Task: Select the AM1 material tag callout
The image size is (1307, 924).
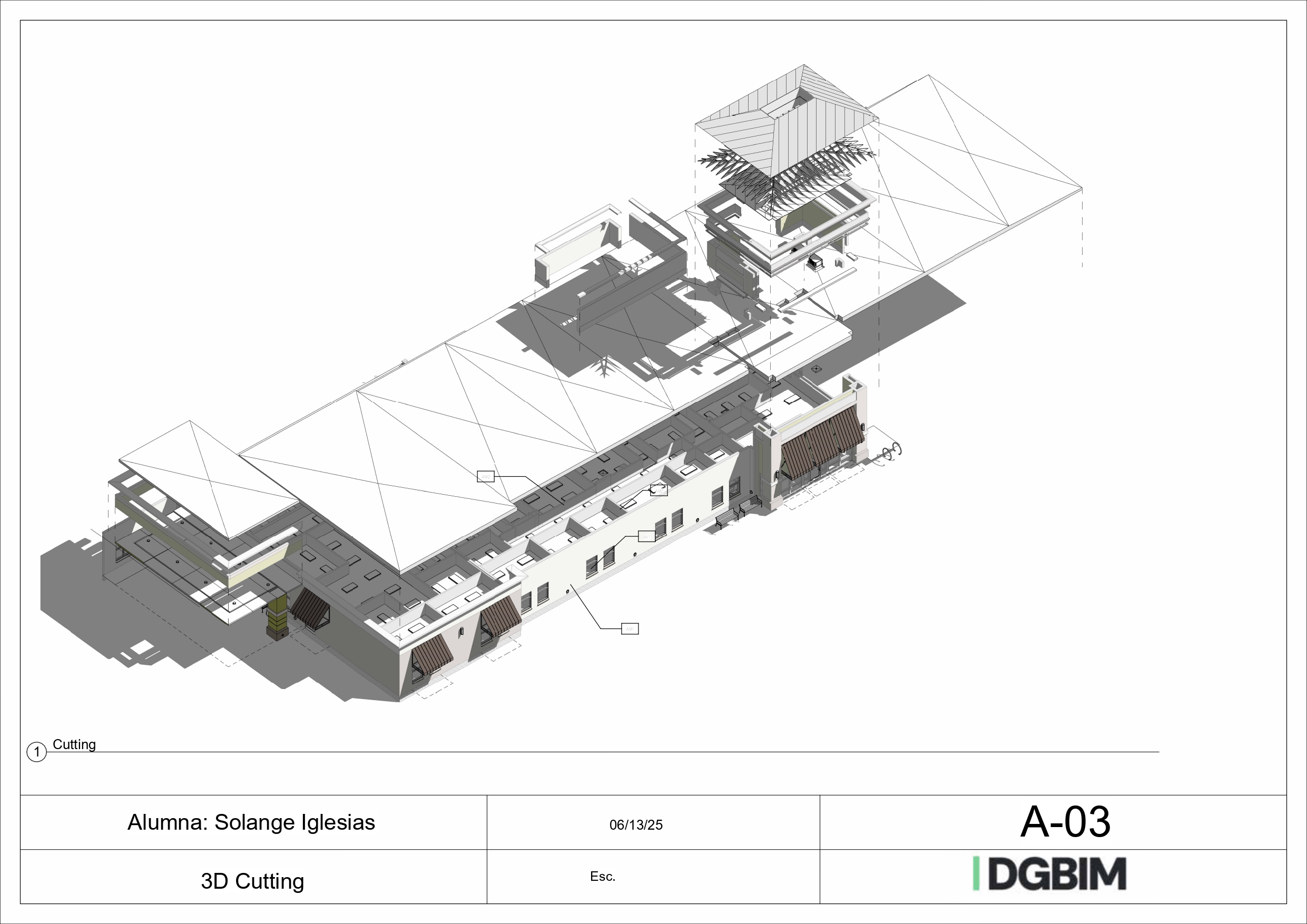Action: (630, 630)
